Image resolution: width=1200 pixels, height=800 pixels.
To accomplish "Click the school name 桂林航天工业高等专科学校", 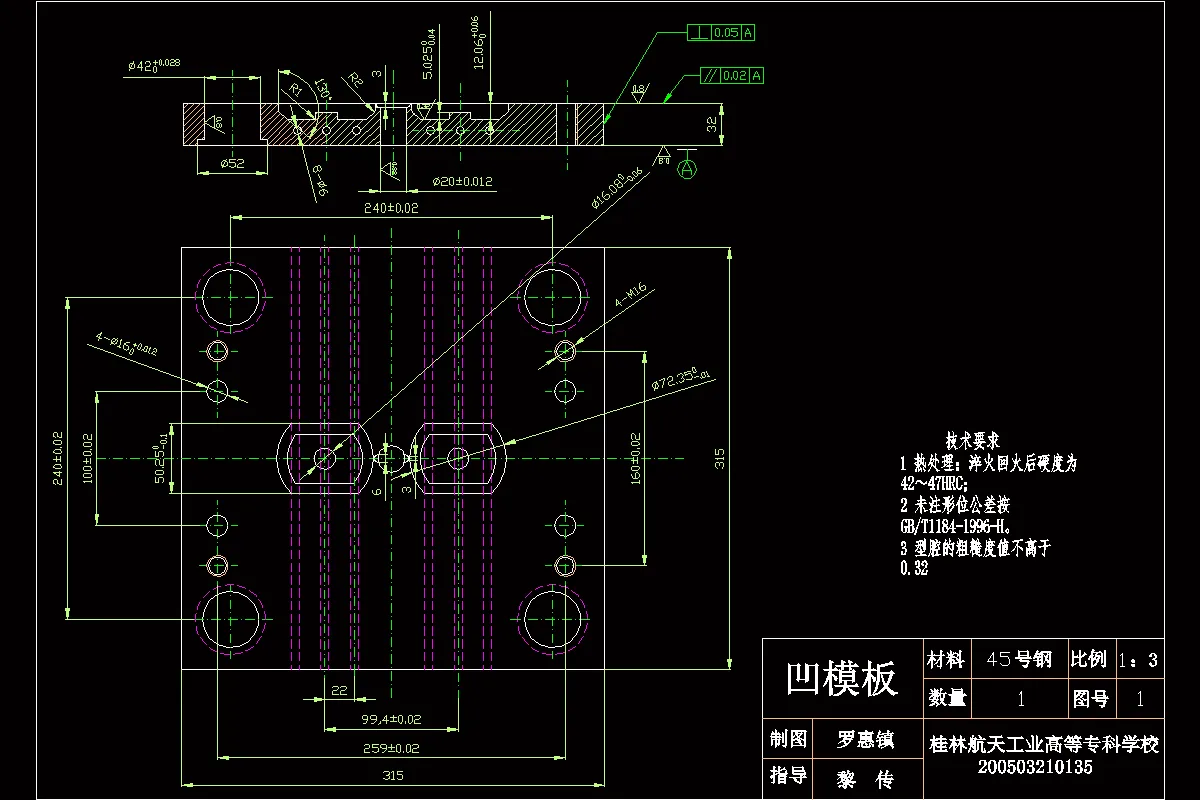I will [1045, 746].
